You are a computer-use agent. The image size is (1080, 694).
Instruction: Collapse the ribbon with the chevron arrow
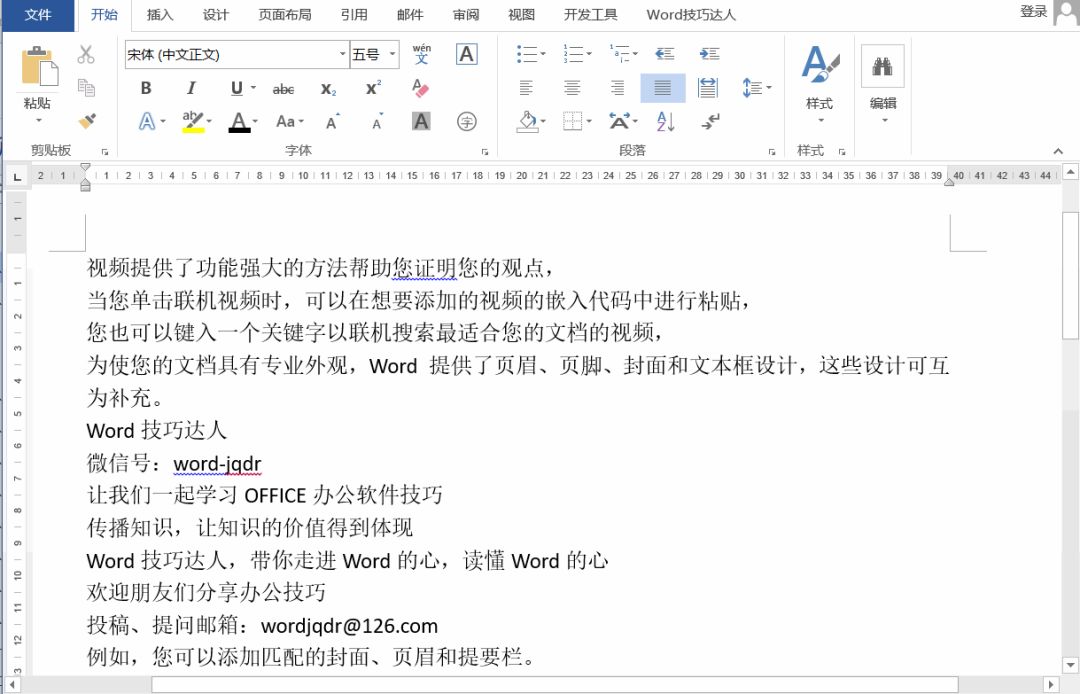(x=1058, y=151)
